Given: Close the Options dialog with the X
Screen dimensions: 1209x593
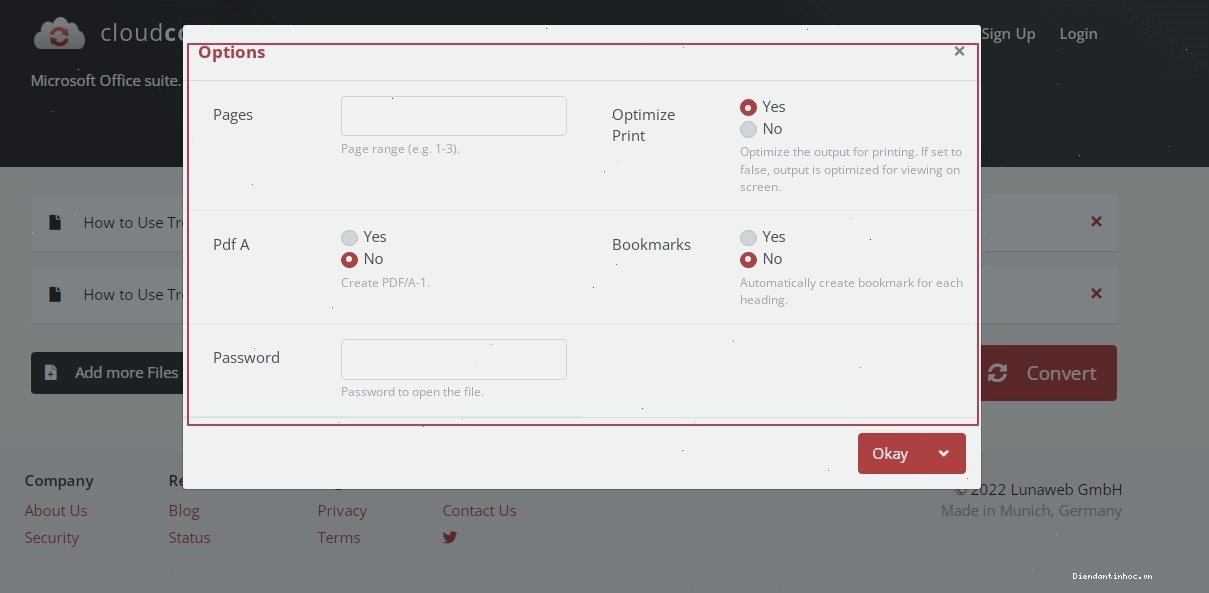Looking at the screenshot, I should (x=959, y=51).
